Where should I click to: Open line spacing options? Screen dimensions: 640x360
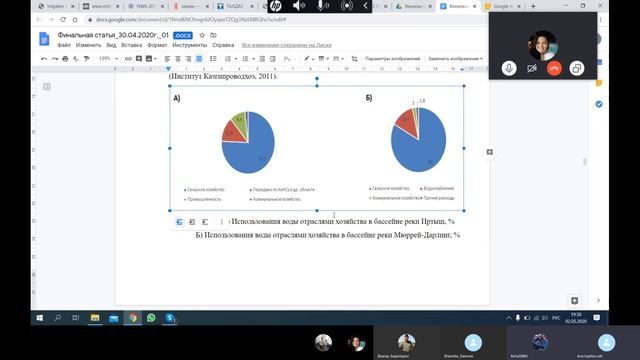point(213,59)
